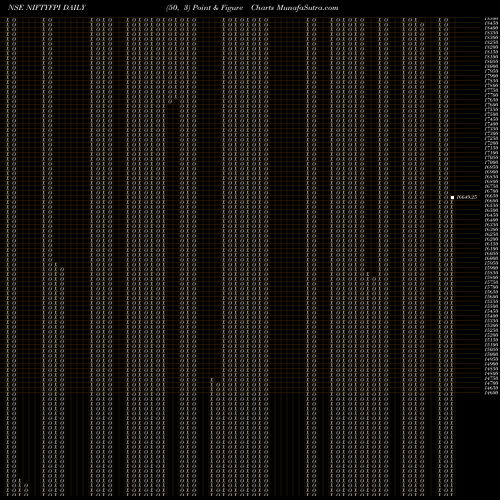The width and height of the screenshot is (500, 500).
Task: Click the DAILY timeframe label
Action: (x=74, y=8)
